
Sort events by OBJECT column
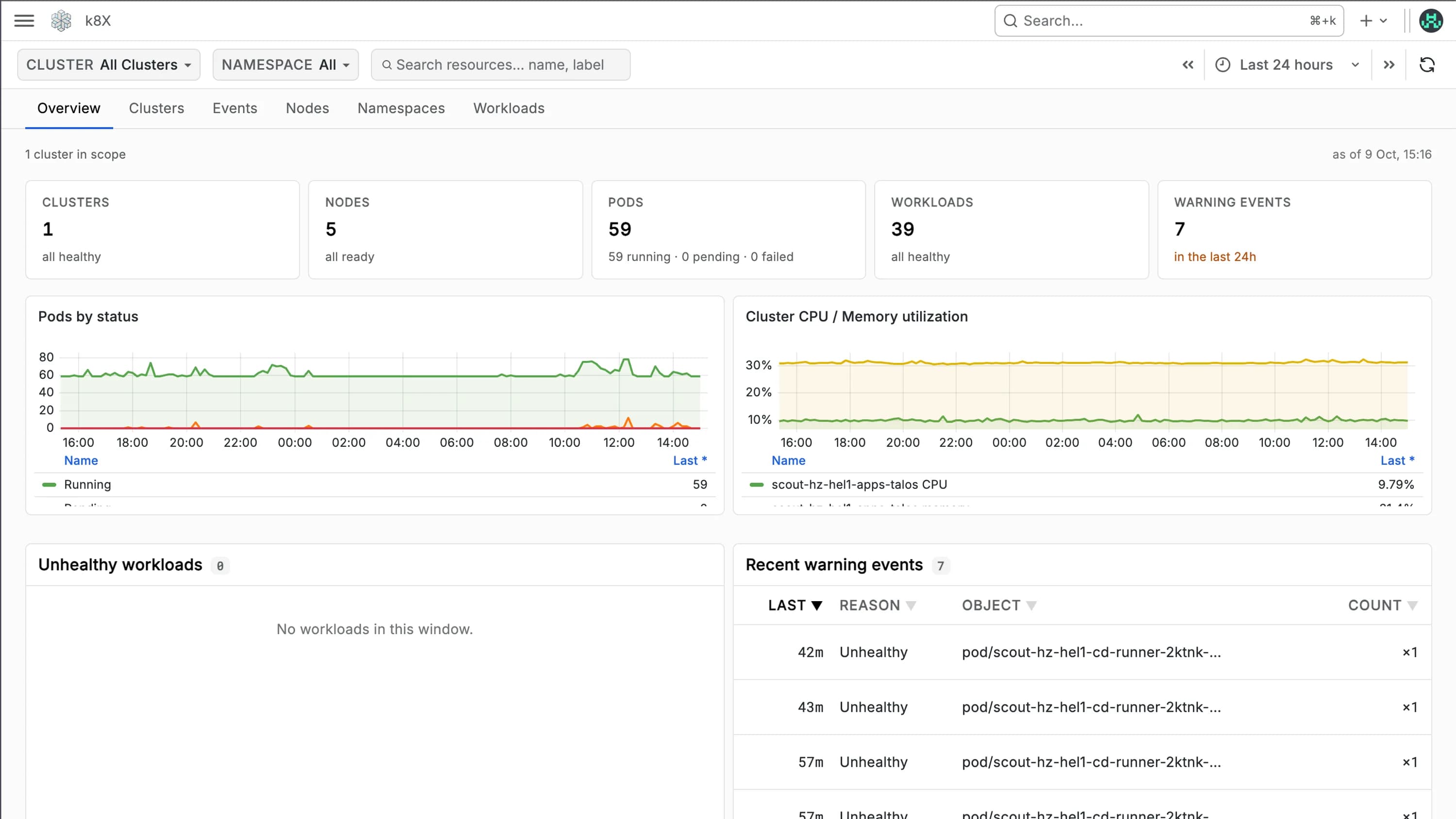999,606
